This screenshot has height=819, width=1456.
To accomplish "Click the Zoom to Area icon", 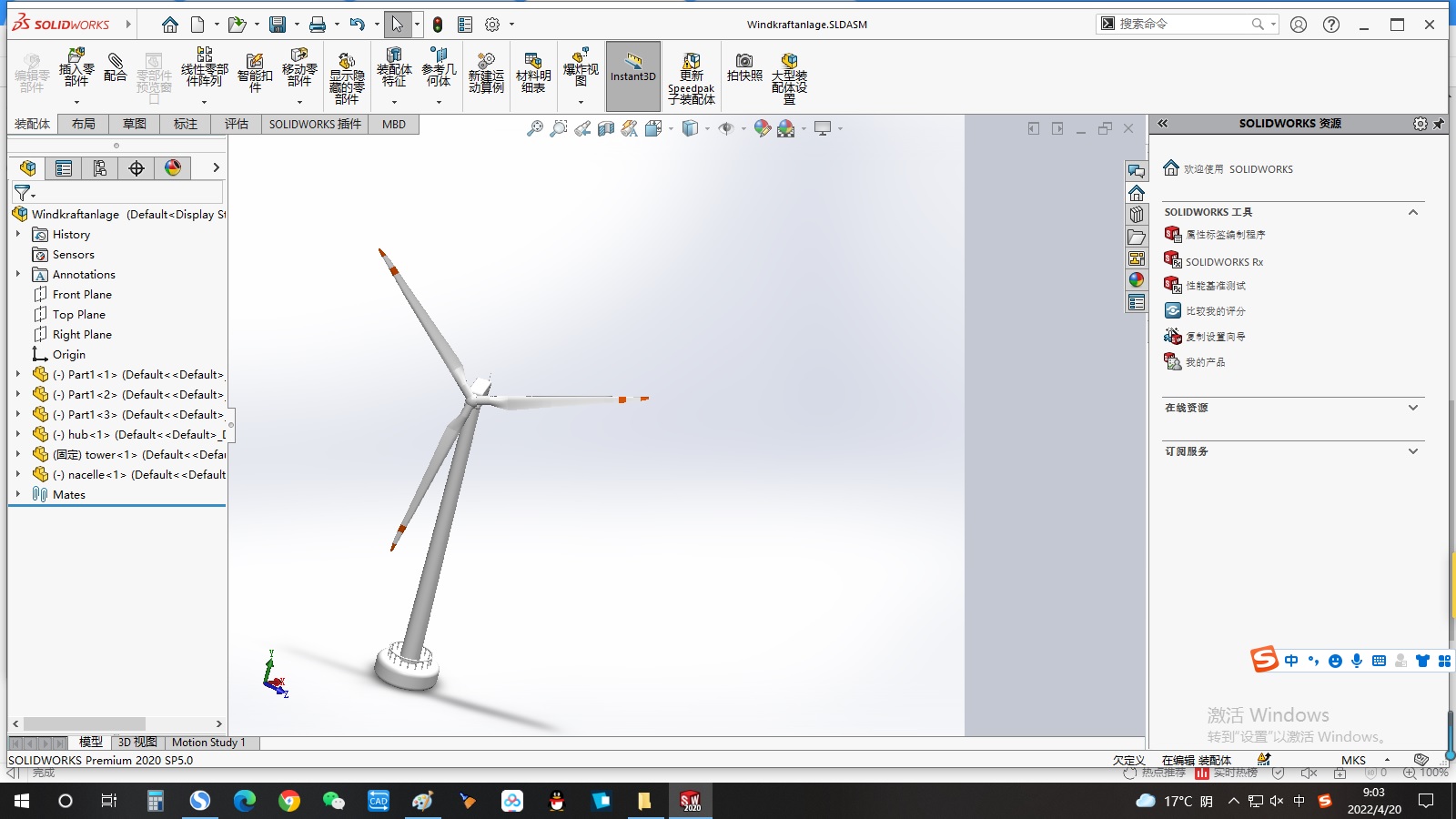I will [559, 128].
